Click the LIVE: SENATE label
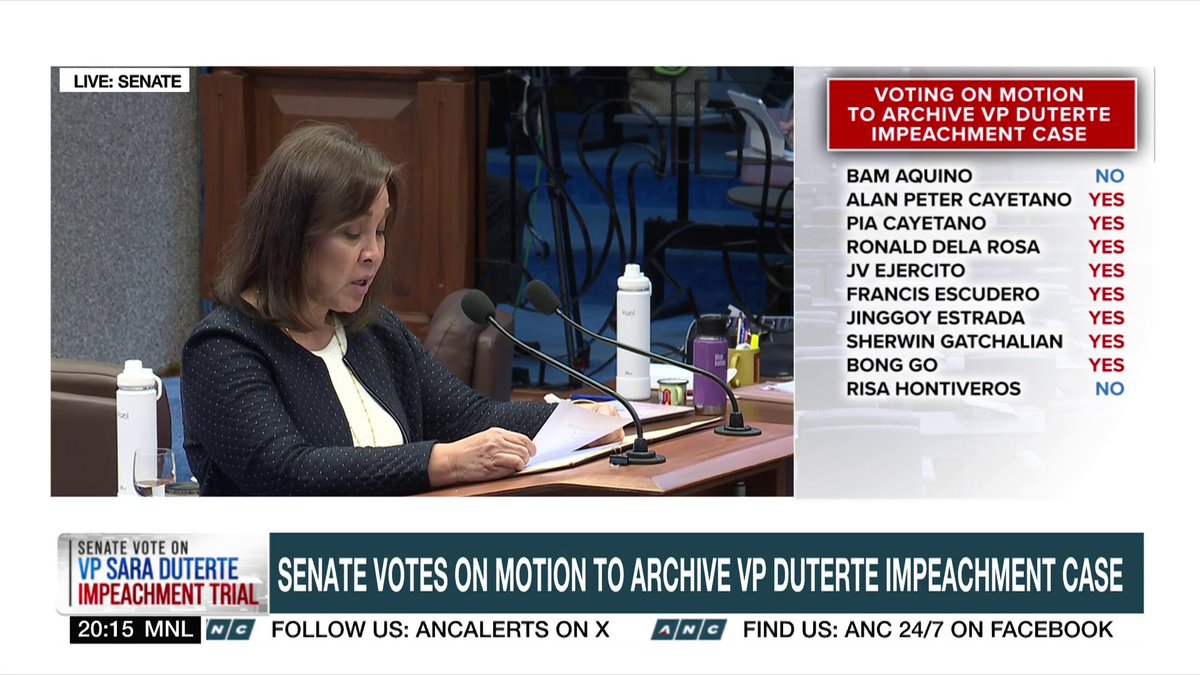Viewport: 1200px width, 675px height. pos(124,81)
